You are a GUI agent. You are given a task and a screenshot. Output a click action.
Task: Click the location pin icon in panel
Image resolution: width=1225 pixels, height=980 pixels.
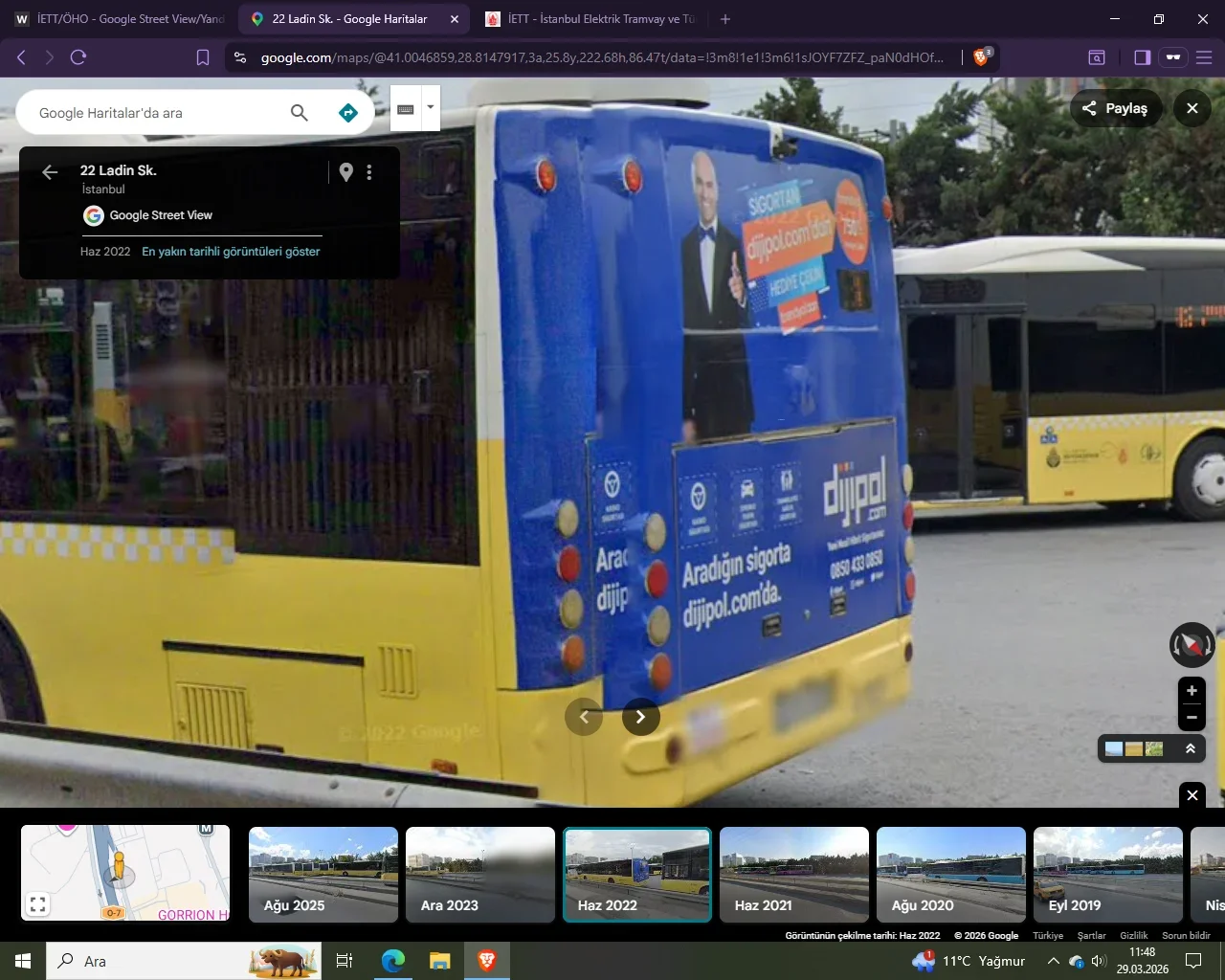coord(346,172)
